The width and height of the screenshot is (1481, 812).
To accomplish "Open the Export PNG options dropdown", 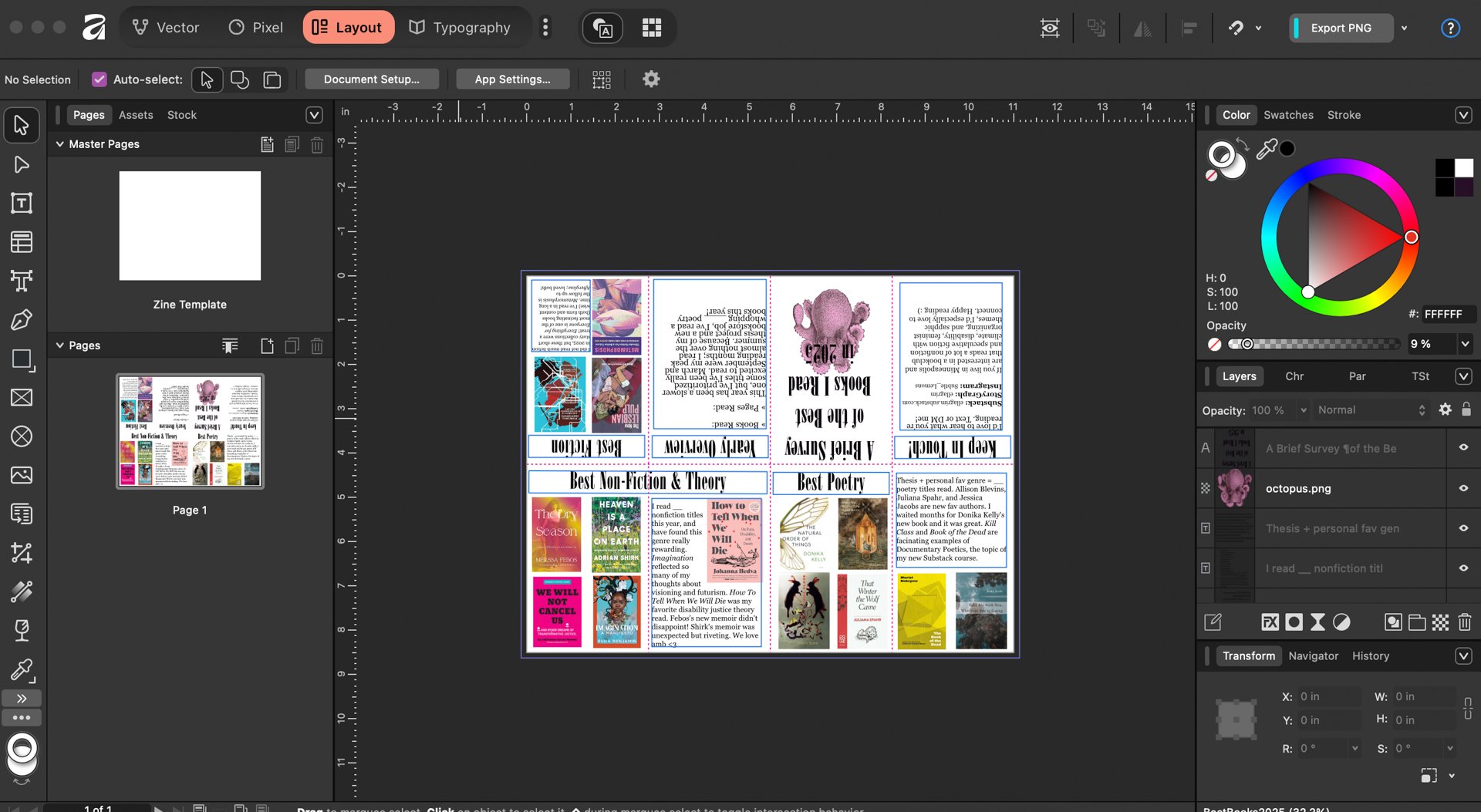I will (x=1405, y=28).
